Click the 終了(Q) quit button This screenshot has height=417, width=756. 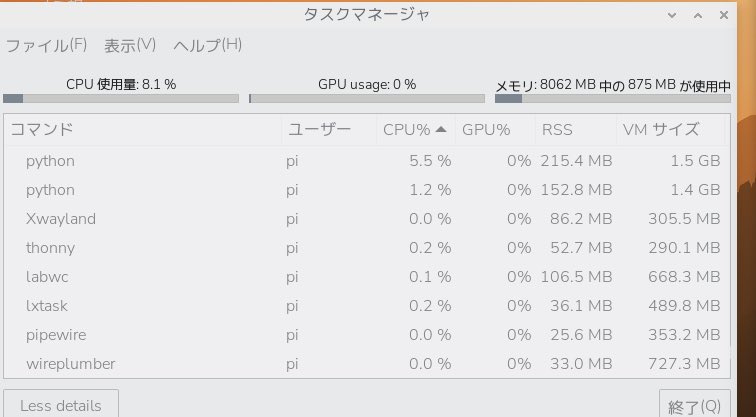pos(695,406)
